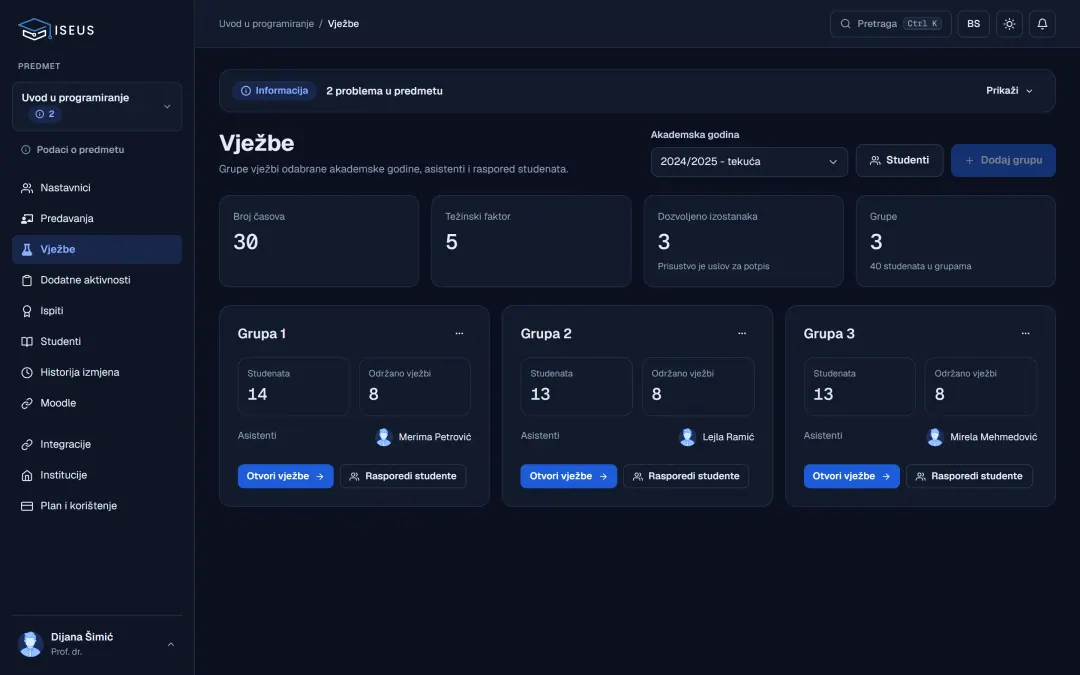Go to Predavanja section
Screen dimensions: 1080x675
[97, 218]
